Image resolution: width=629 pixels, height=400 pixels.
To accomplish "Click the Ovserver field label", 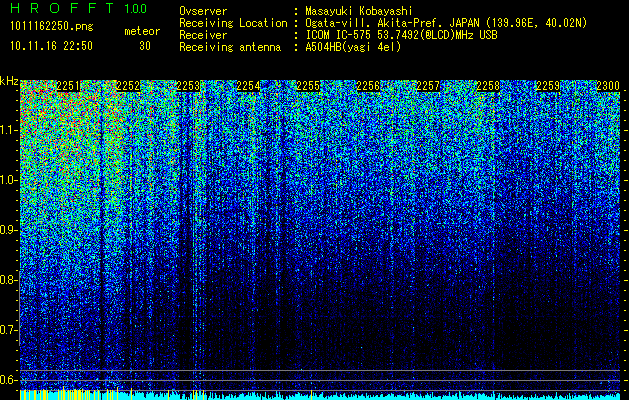I will click(x=203, y=11).
